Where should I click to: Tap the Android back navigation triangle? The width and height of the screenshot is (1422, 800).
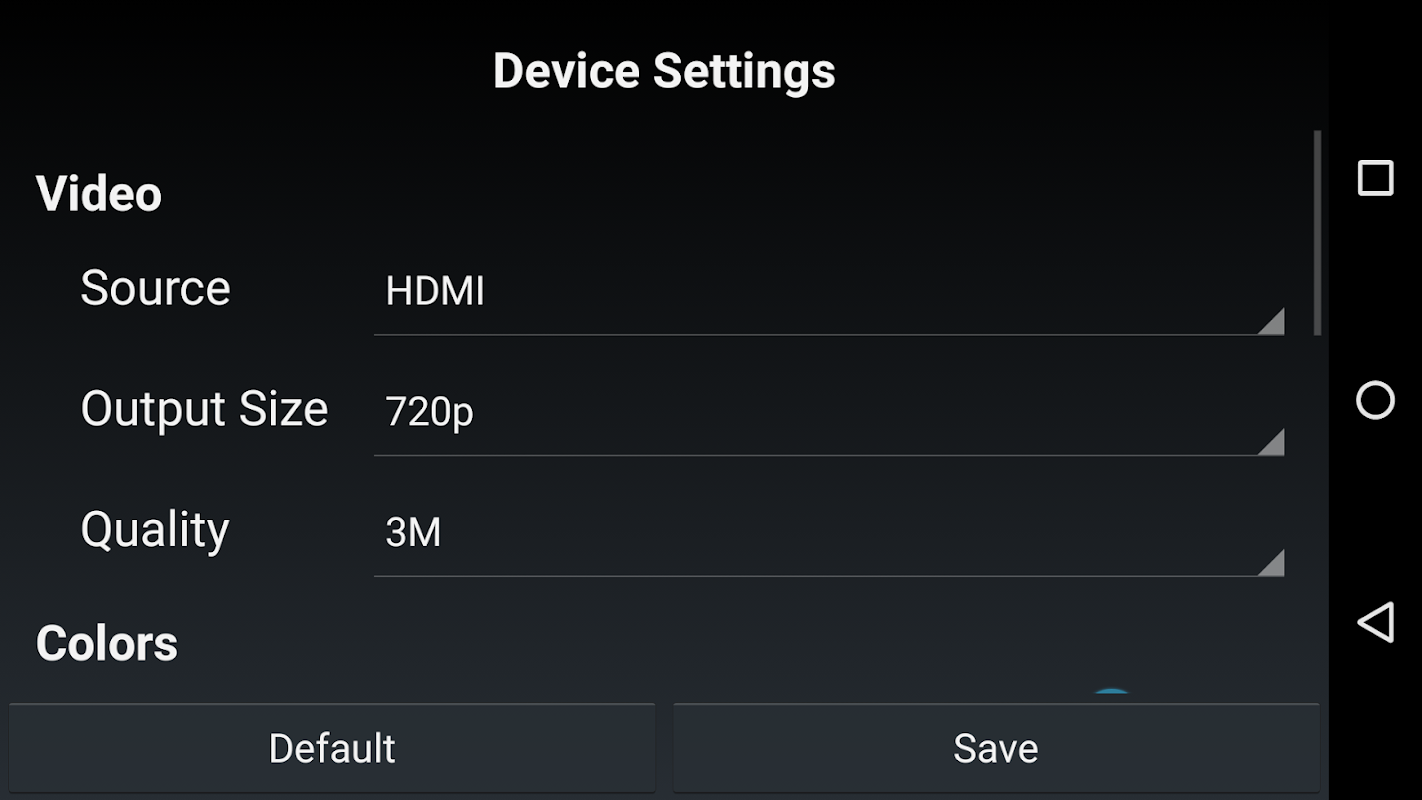[x=1375, y=622]
